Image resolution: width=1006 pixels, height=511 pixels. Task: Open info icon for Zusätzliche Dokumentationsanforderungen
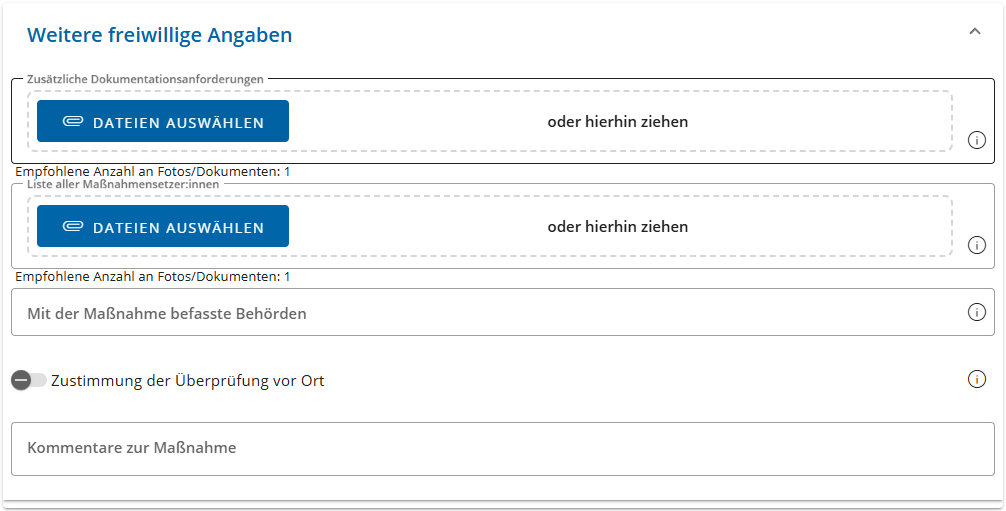coord(976,140)
